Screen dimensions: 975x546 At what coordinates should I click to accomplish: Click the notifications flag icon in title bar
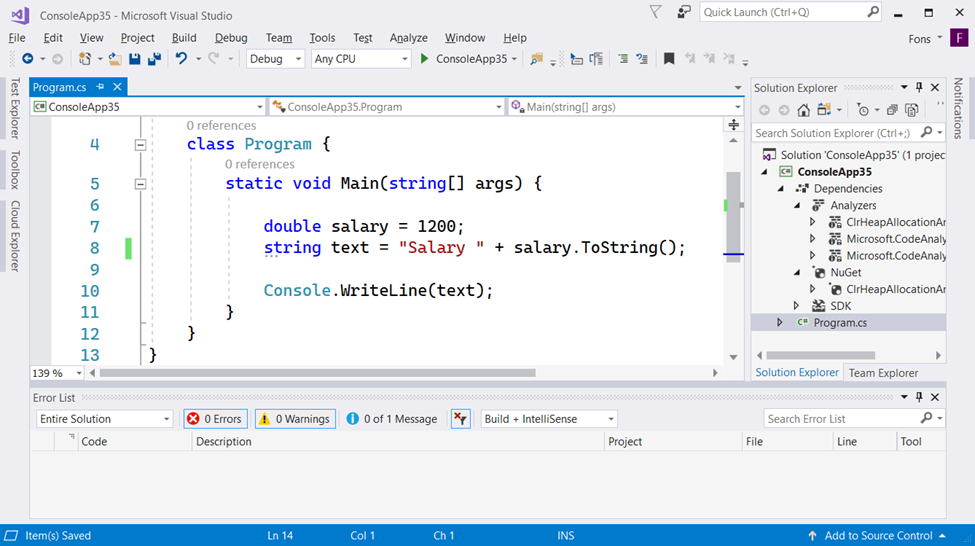(655, 12)
